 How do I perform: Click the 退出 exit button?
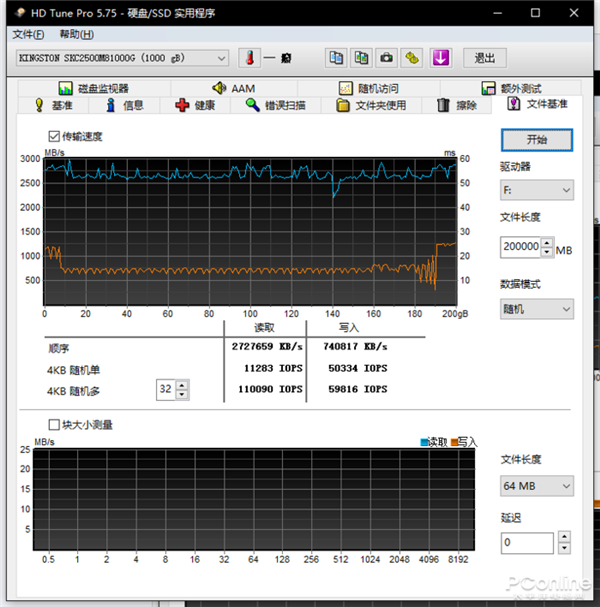(484, 58)
